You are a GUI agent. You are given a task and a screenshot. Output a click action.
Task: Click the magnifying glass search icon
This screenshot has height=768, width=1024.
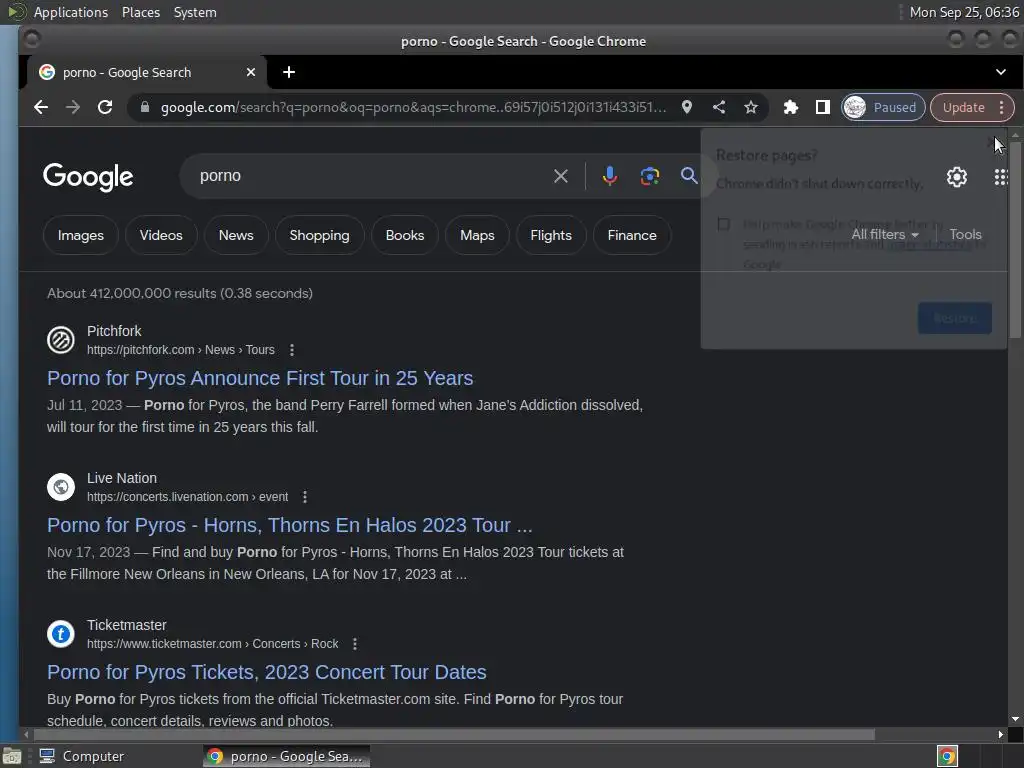[x=688, y=176]
